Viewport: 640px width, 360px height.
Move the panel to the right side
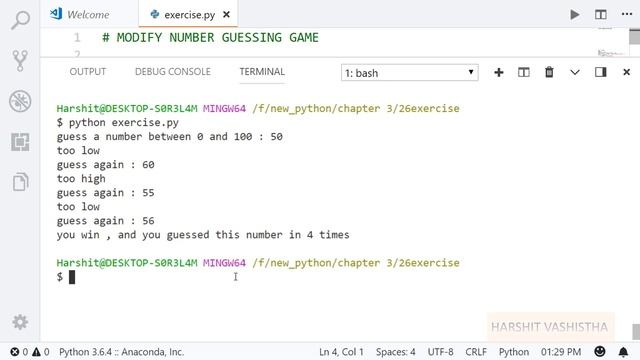pyautogui.click(x=600, y=72)
